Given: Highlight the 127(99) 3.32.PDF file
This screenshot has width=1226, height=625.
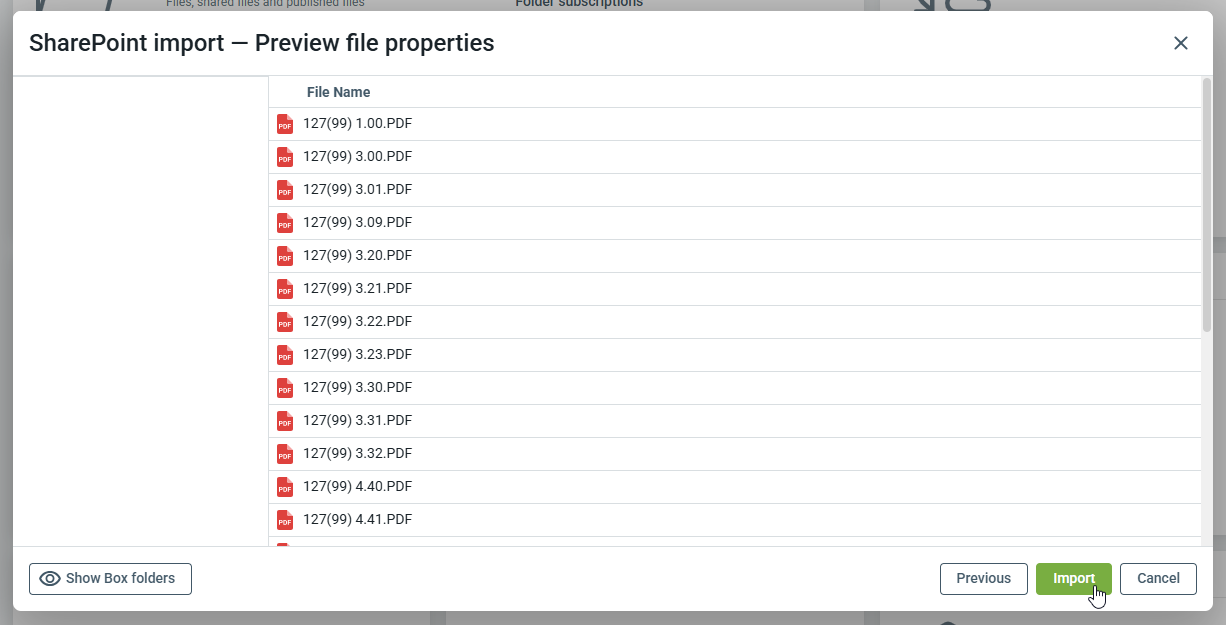Looking at the screenshot, I should point(357,454).
